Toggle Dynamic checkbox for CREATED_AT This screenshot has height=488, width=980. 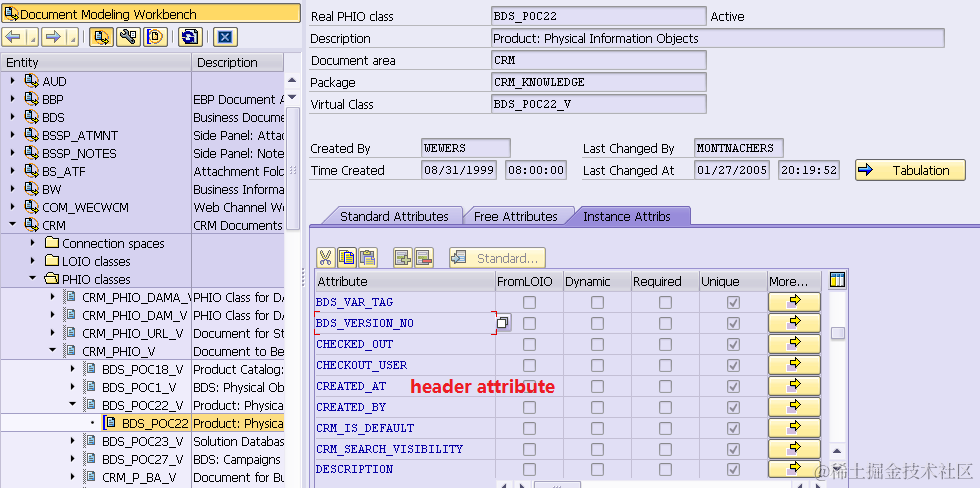tap(598, 386)
